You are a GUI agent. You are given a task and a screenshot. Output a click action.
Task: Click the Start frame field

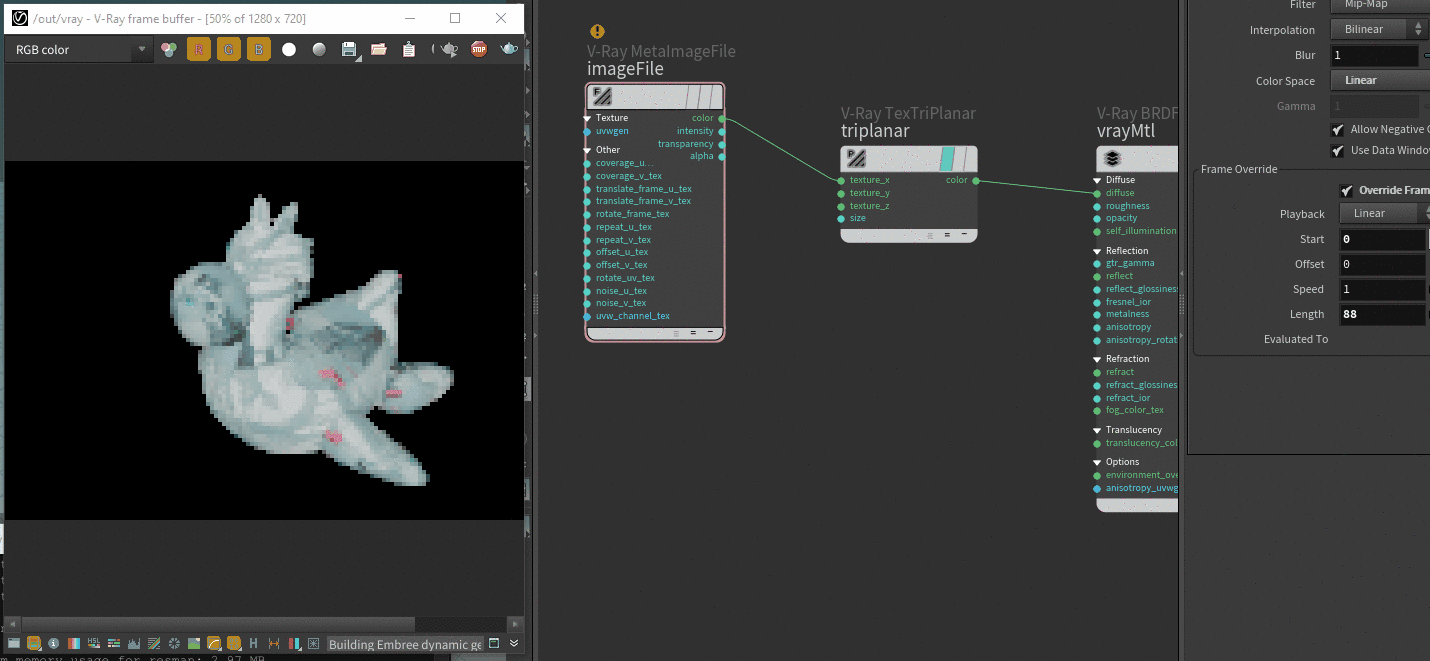[1382, 240]
